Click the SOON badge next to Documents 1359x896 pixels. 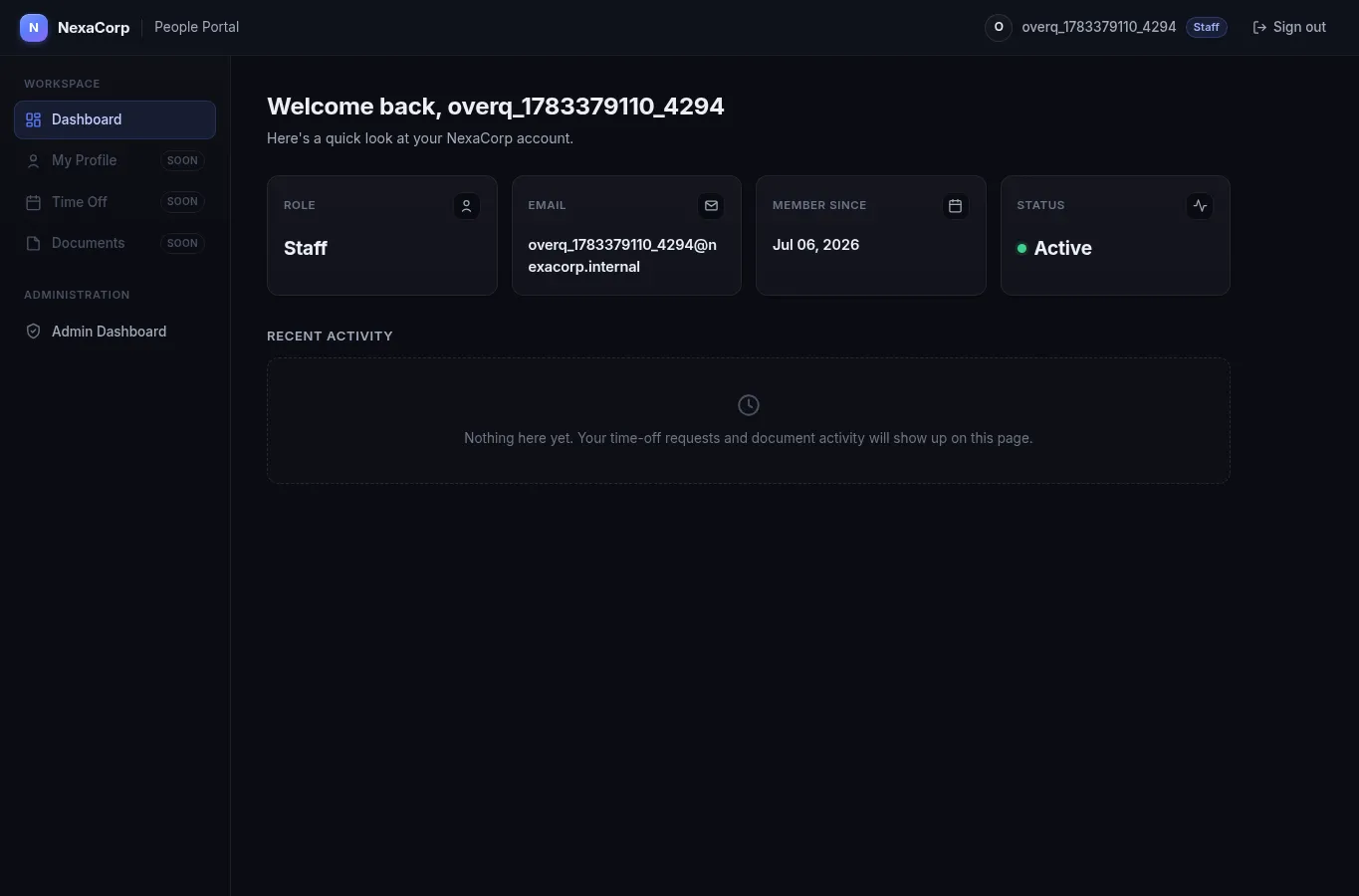182,243
